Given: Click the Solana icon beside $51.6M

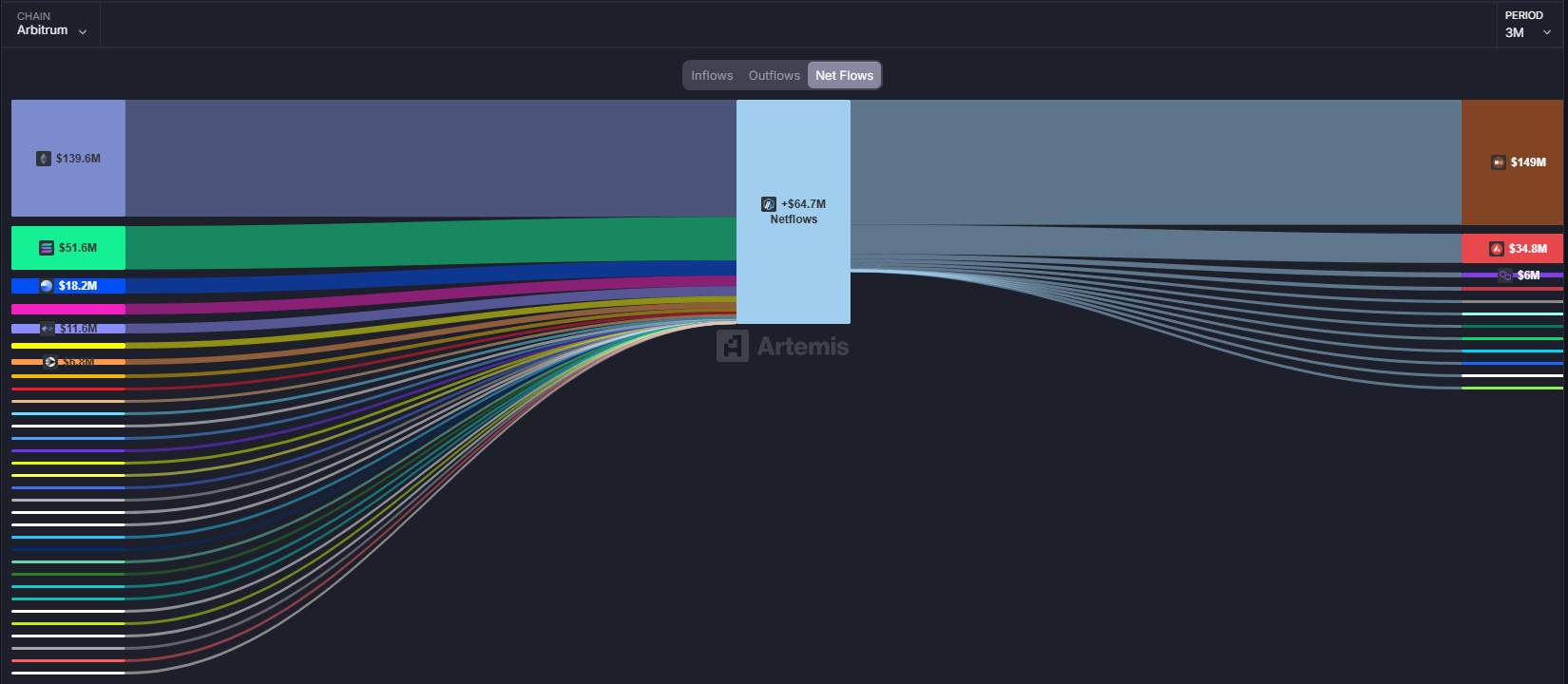Looking at the screenshot, I should (x=47, y=248).
